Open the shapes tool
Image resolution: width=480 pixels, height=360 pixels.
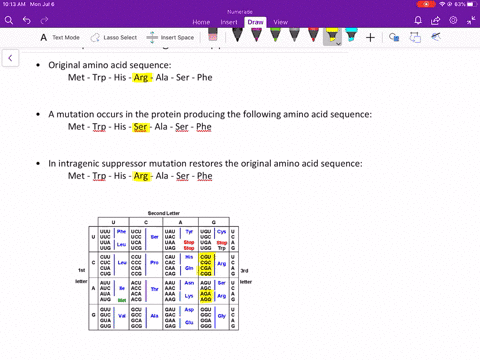[394, 37]
